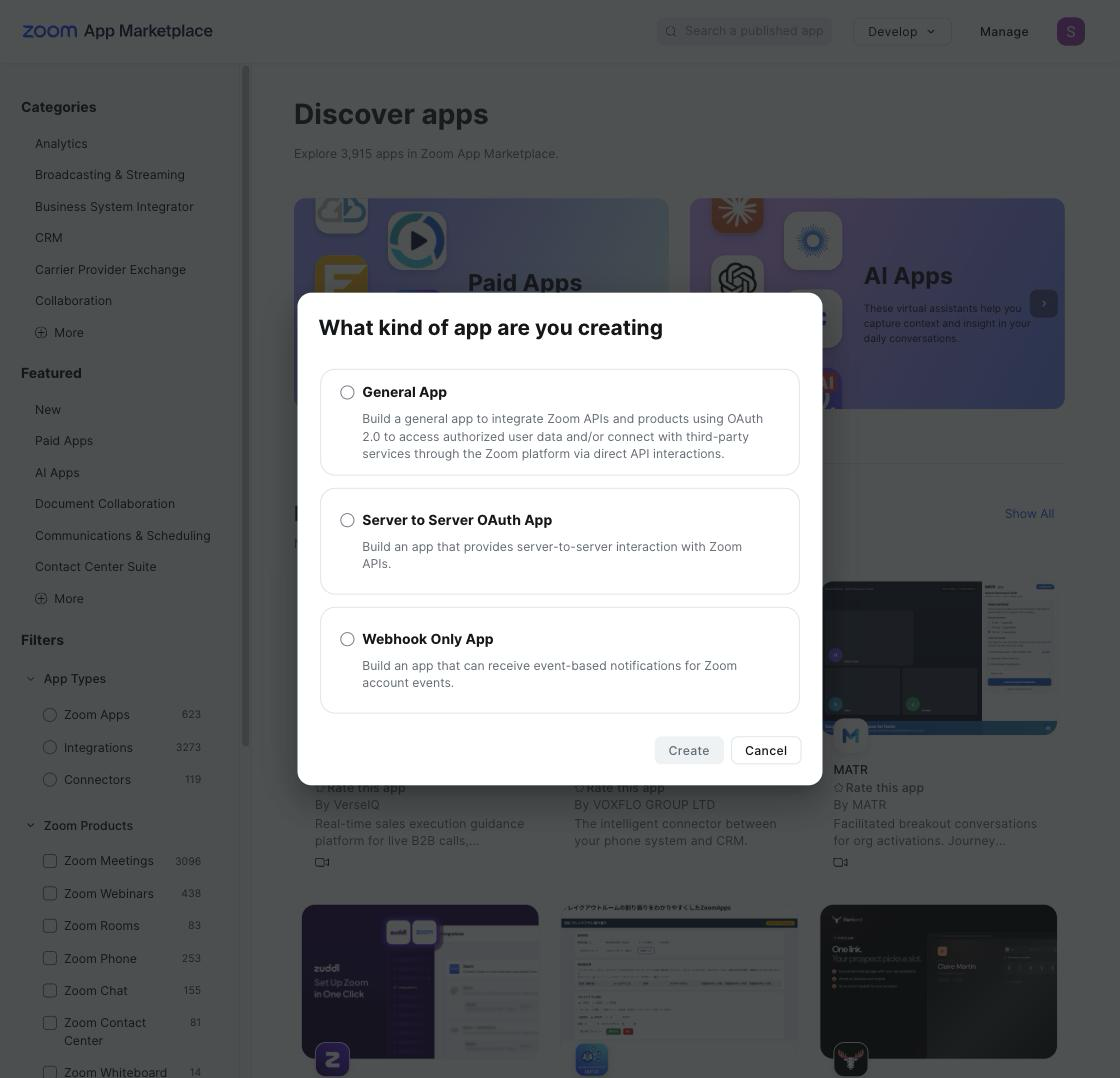Check the Zoom Meetings filter
Screen dimensions: 1120x1078
click(50, 861)
